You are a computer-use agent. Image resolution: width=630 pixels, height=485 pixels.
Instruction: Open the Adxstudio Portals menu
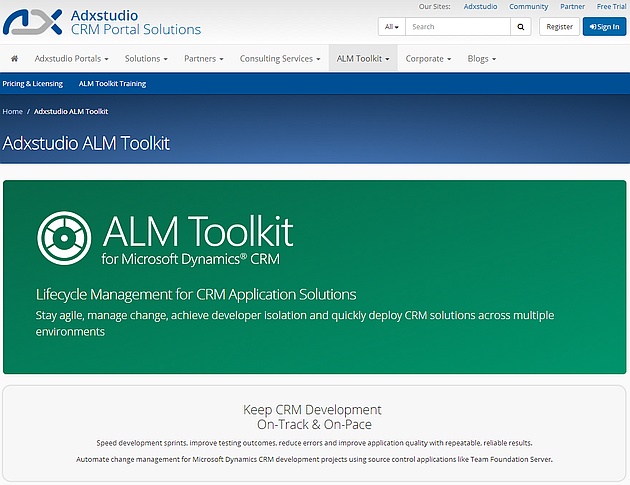point(72,59)
